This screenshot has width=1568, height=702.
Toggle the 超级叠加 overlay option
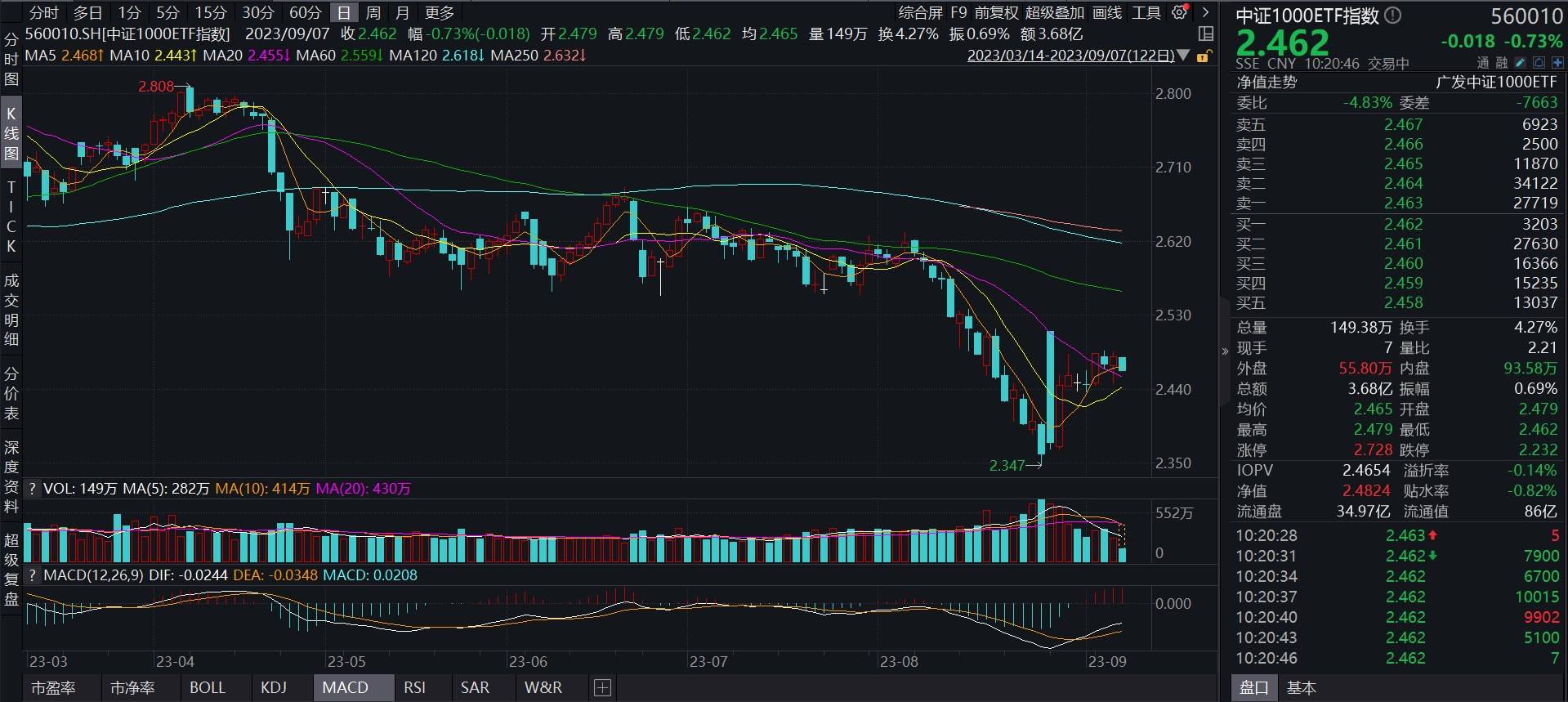1054,12
